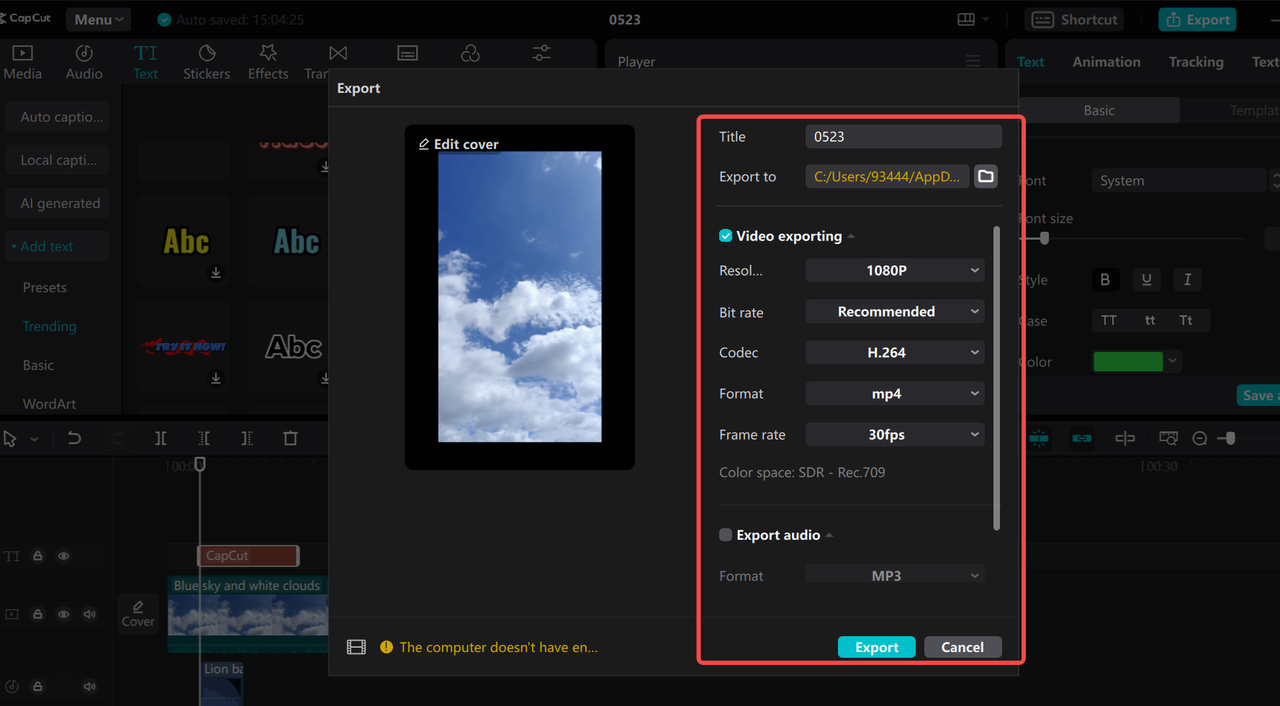
Task: Select WordArt text category
Action: pos(50,404)
